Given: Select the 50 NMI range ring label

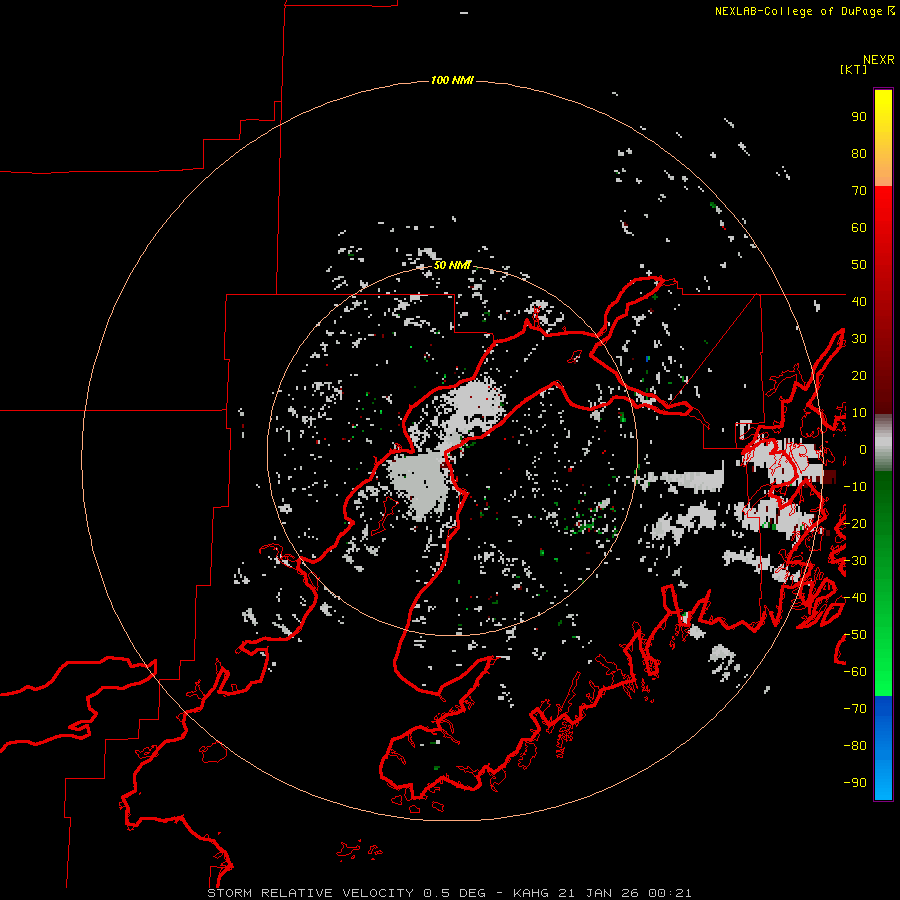Looking at the screenshot, I should (x=452, y=265).
